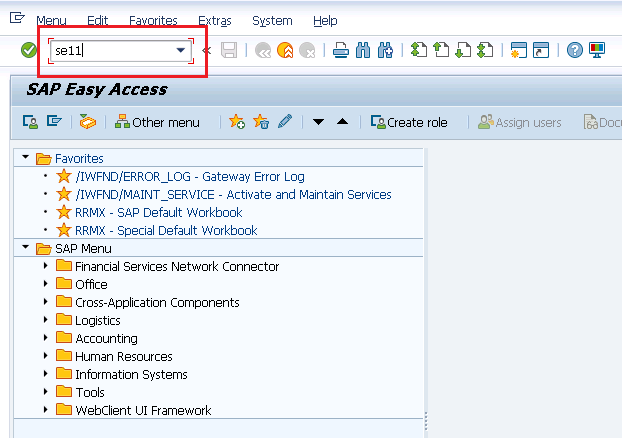Expand Financial Services Network Connector folder
Viewport: 622px width, 438px height.
pos(46,266)
